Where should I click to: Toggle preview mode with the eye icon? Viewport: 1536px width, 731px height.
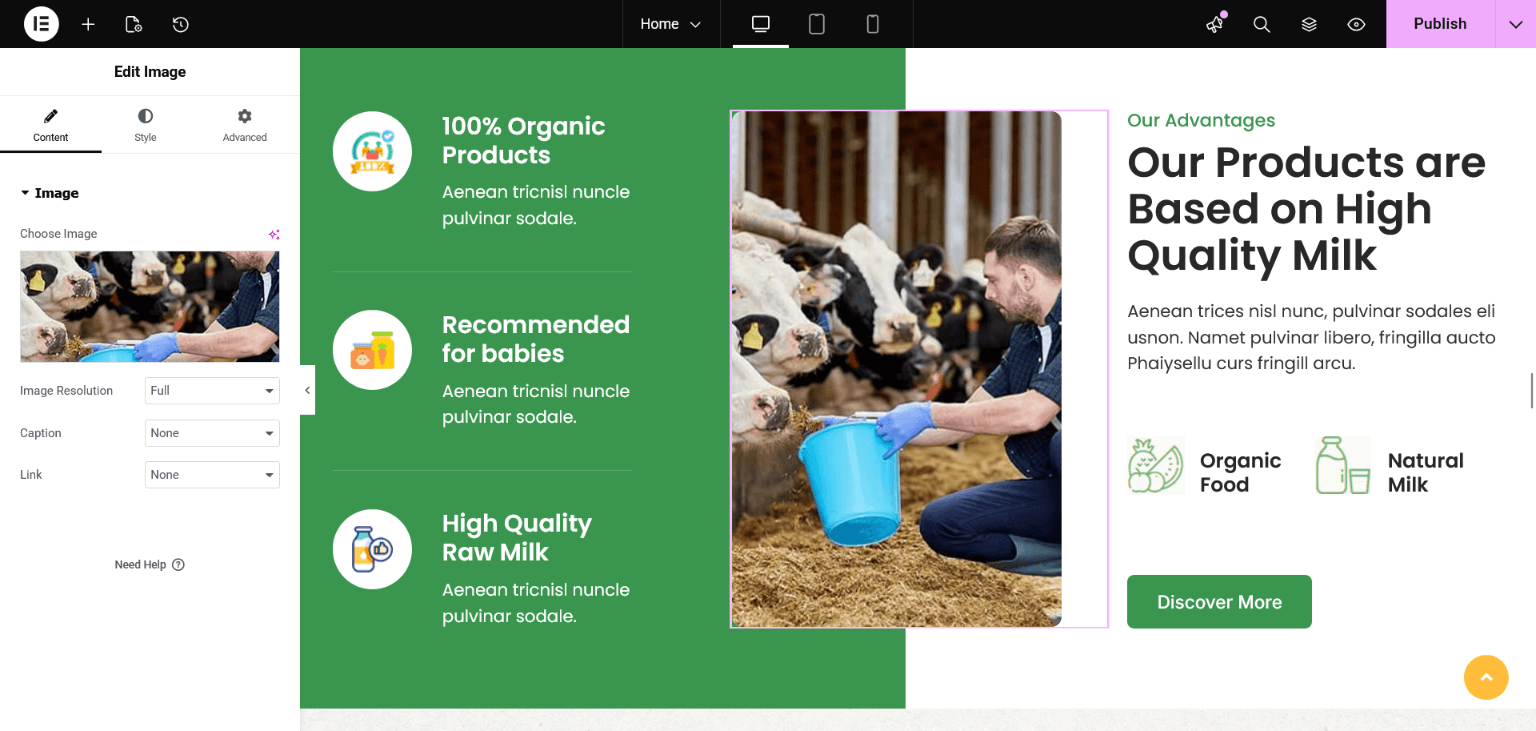tap(1356, 24)
